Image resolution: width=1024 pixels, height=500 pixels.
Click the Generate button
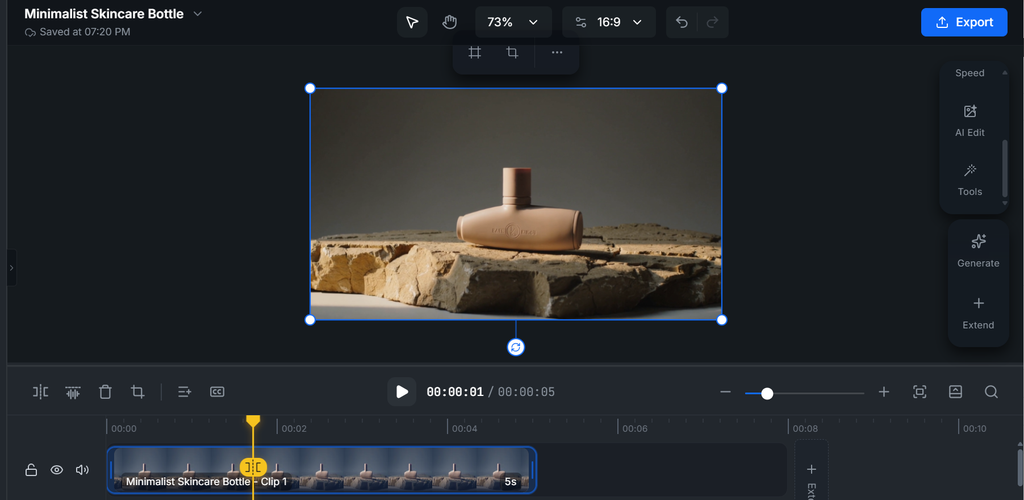click(x=978, y=251)
